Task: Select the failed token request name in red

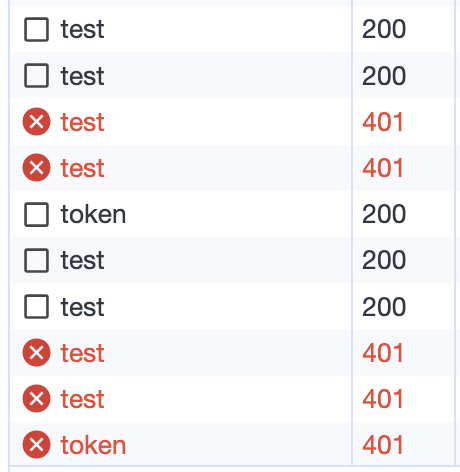Action: (x=93, y=445)
